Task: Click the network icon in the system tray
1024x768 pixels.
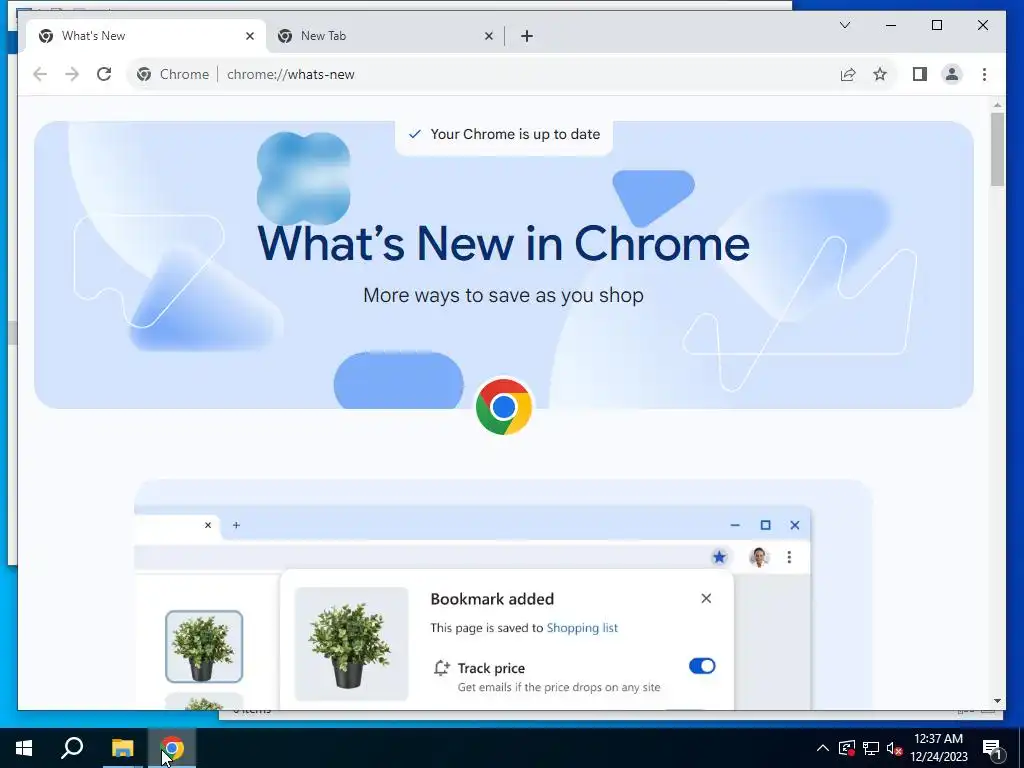Action: point(871,748)
